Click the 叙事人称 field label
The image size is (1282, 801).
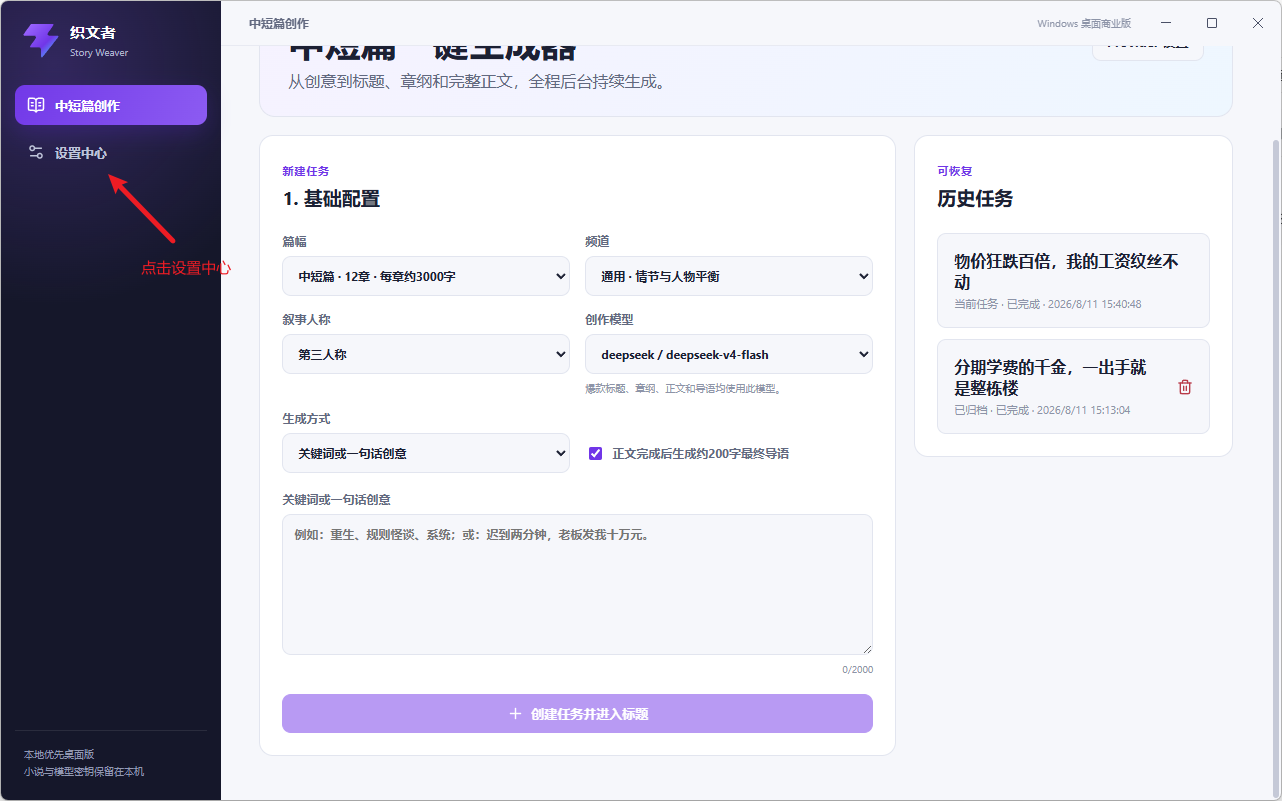point(308,319)
